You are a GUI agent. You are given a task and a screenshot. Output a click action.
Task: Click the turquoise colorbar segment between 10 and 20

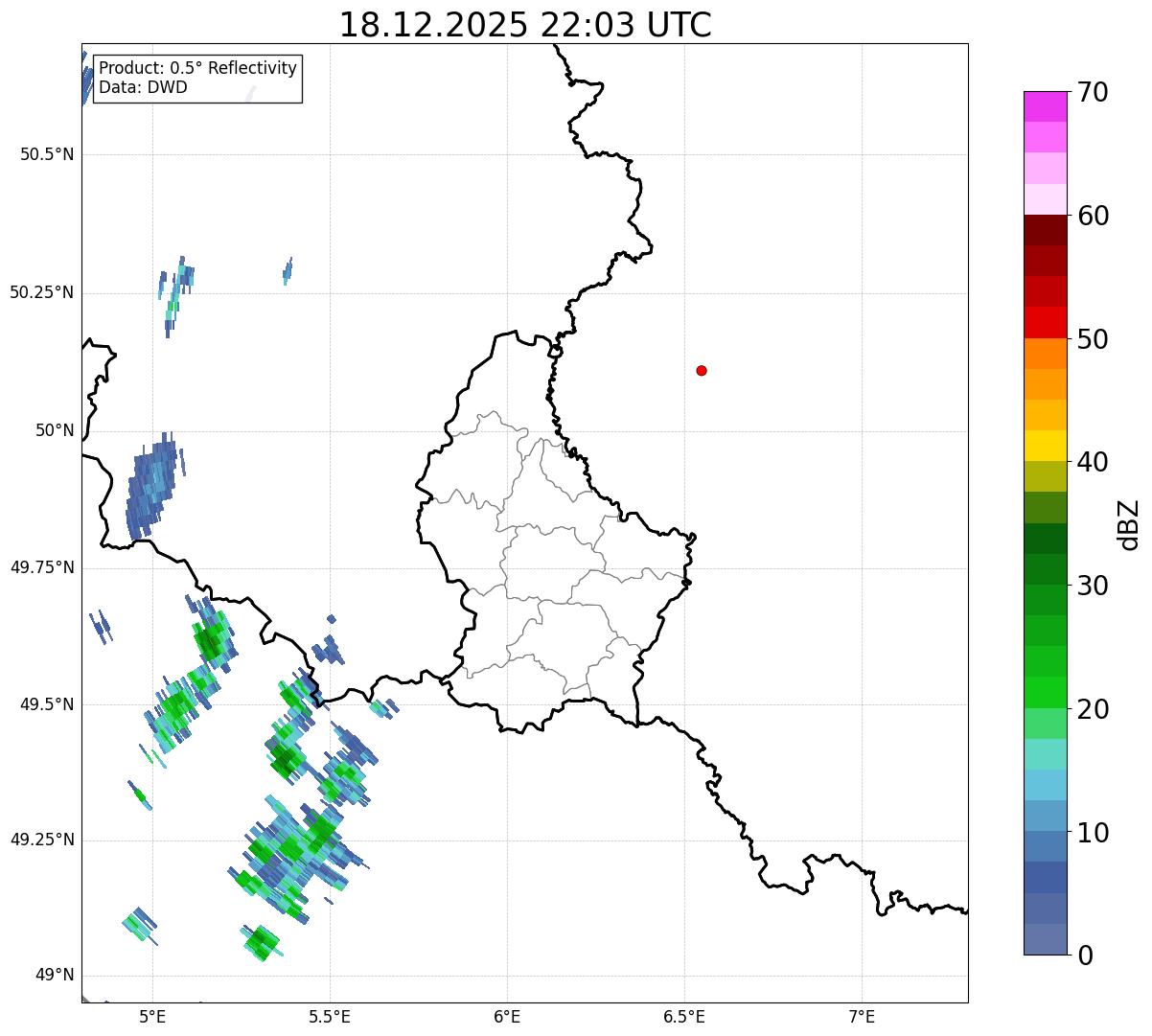tap(1045, 754)
